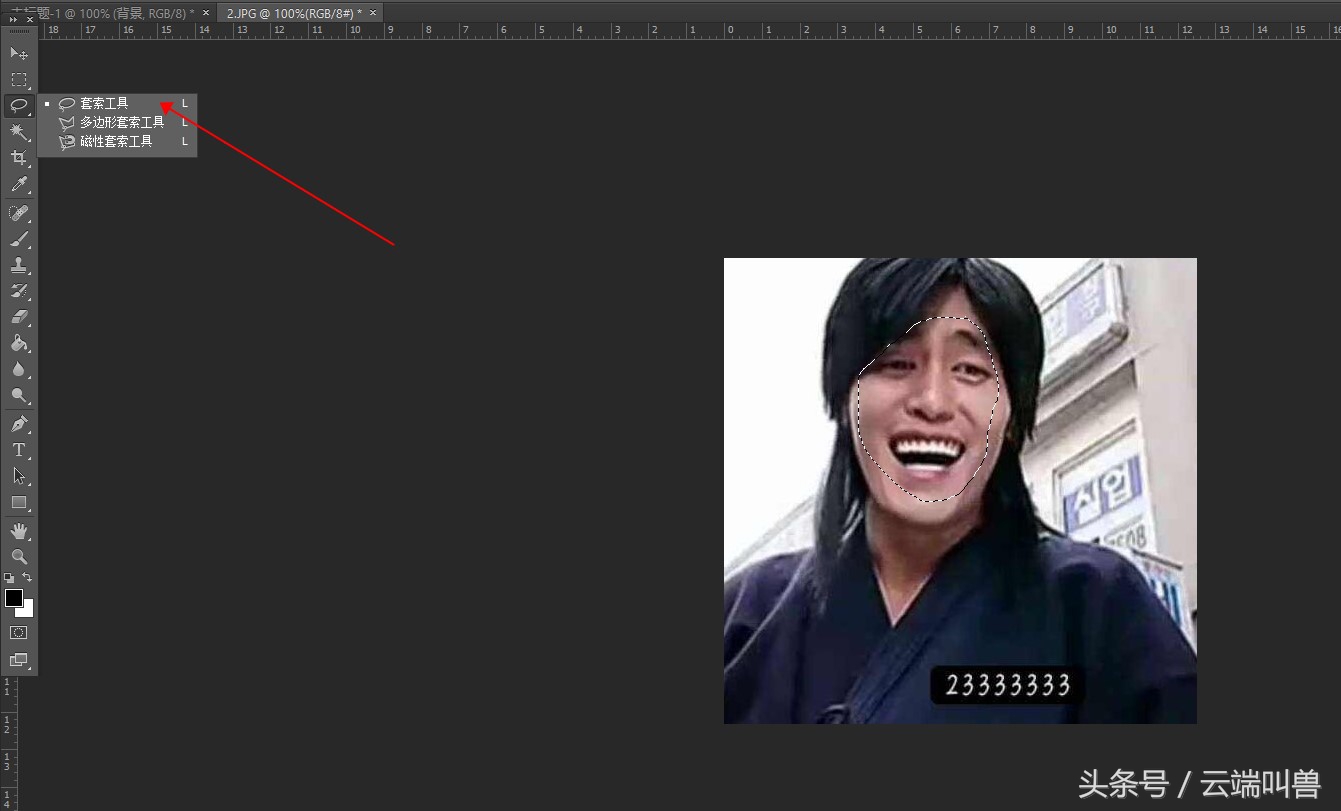Select the Pen tool
Viewport: 1341px width, 811px height.
pos(18,424)
